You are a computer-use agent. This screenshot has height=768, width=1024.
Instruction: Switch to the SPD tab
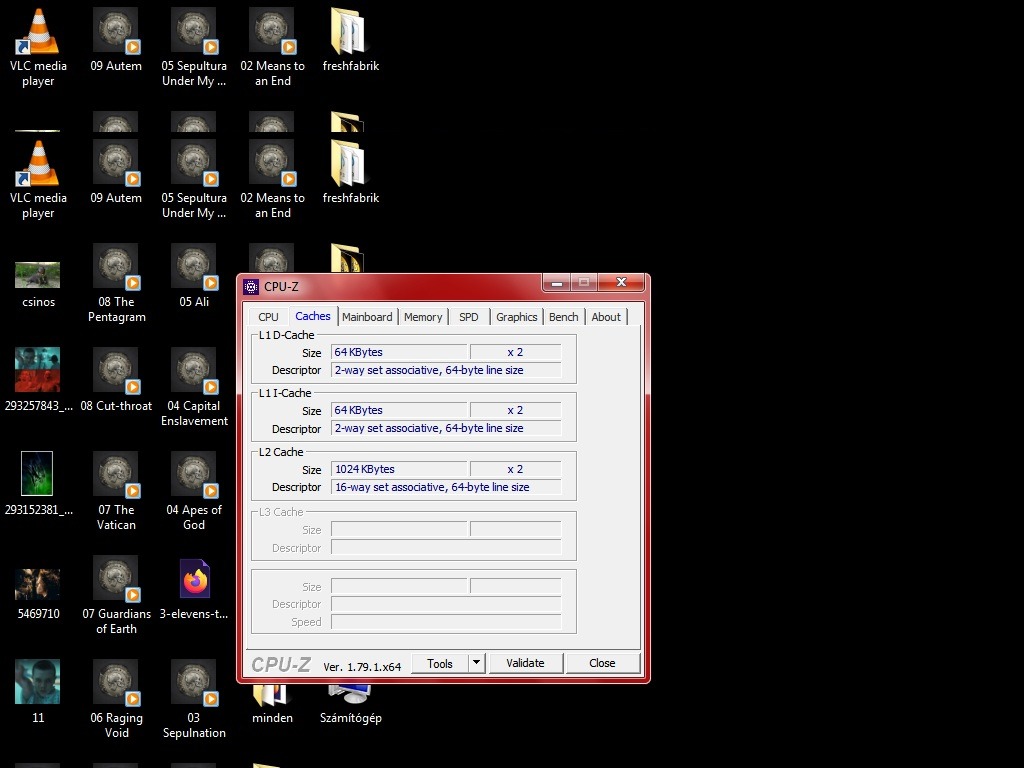pyautogui.click(x=468, y=317)
